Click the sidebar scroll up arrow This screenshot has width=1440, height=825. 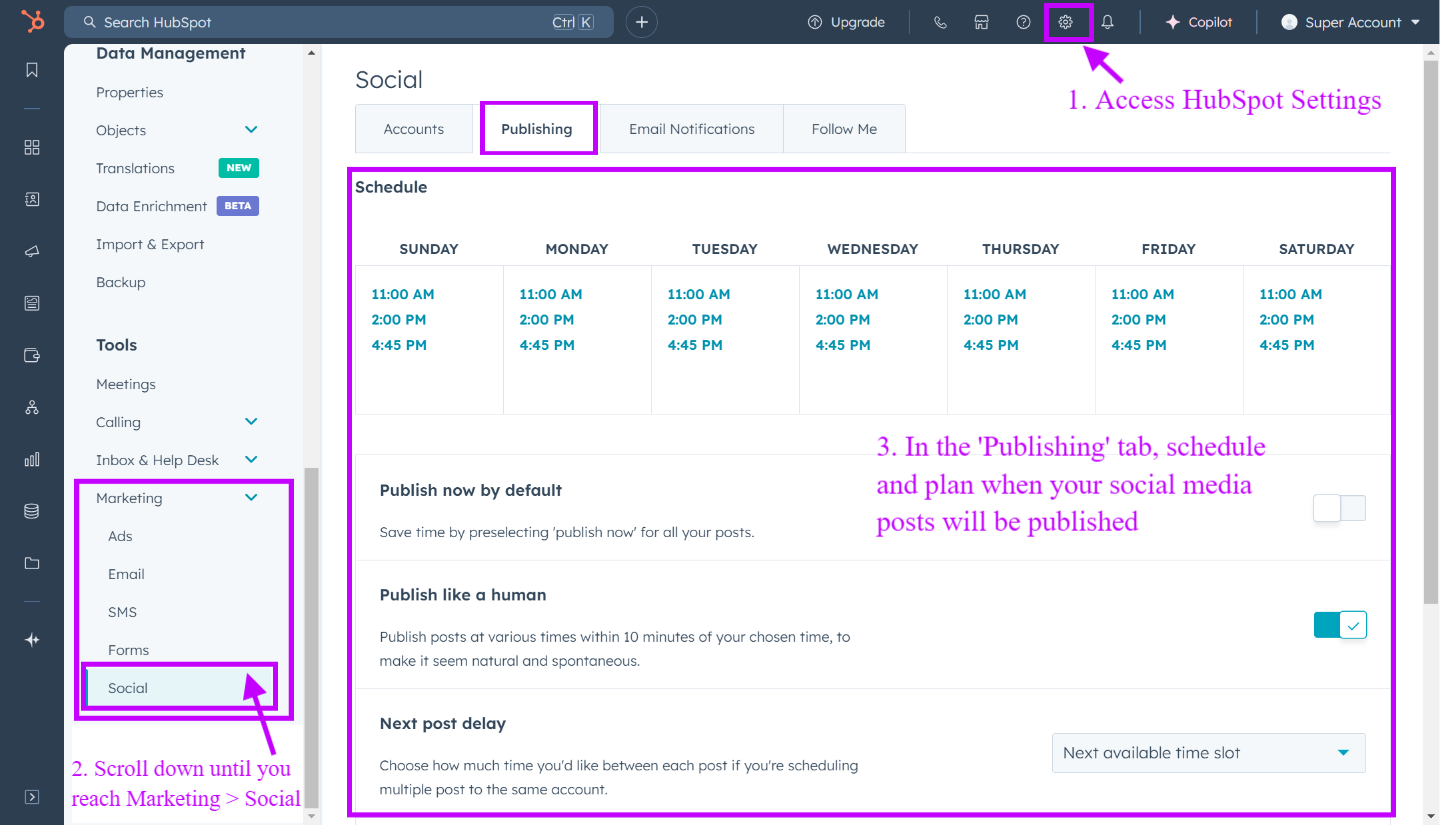coord(311,52)
